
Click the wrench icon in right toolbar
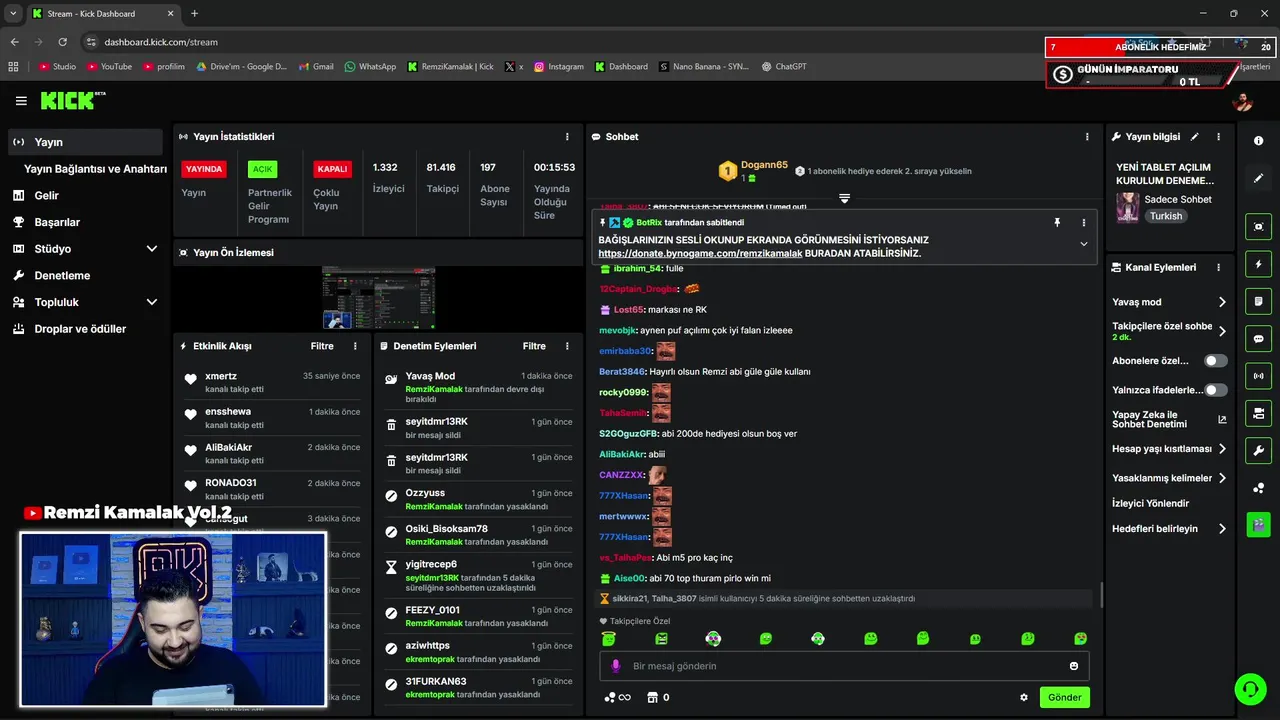tap(1258, 450)
